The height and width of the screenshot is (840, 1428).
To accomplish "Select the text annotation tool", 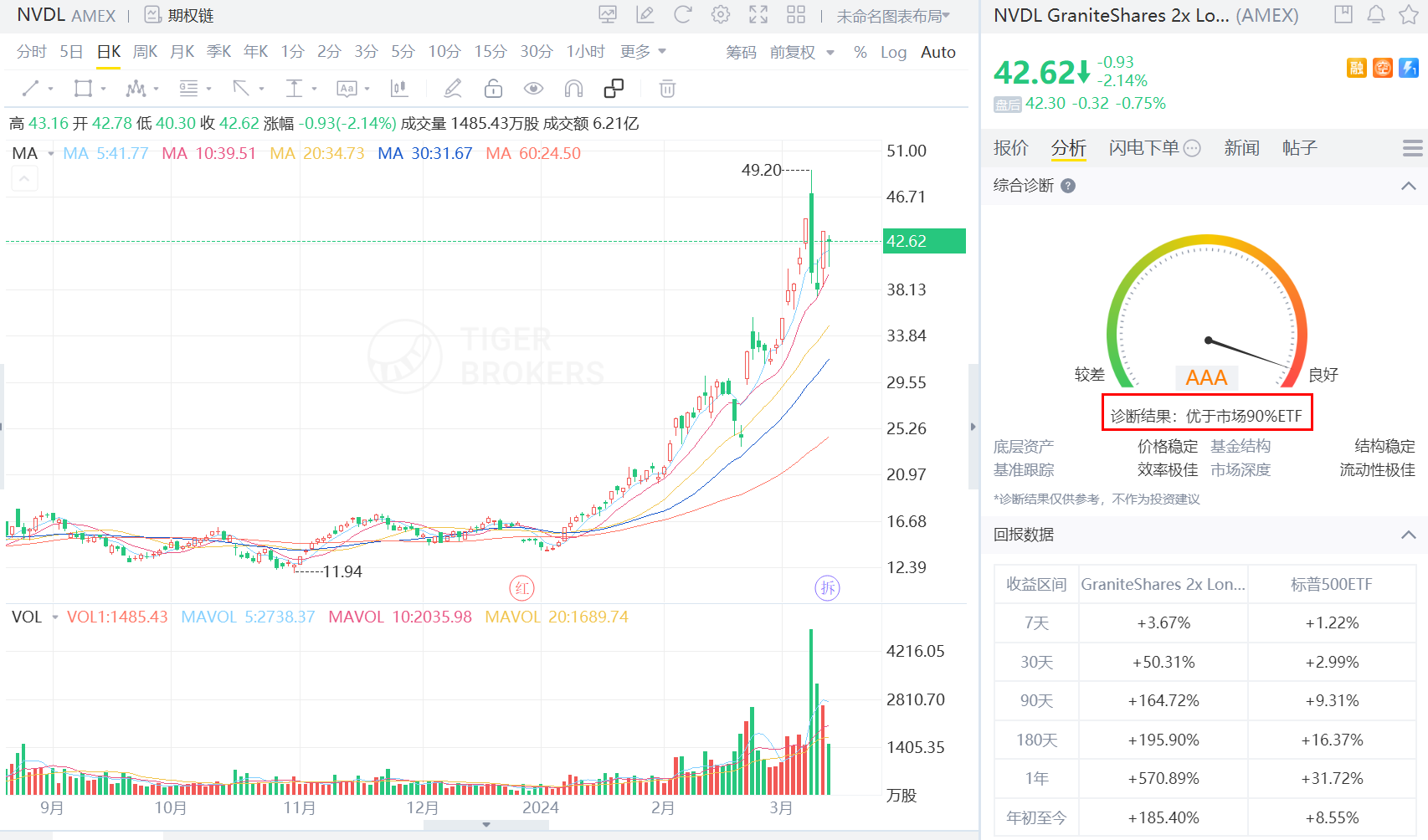I will pyautogui.click(x=347, y=89).
